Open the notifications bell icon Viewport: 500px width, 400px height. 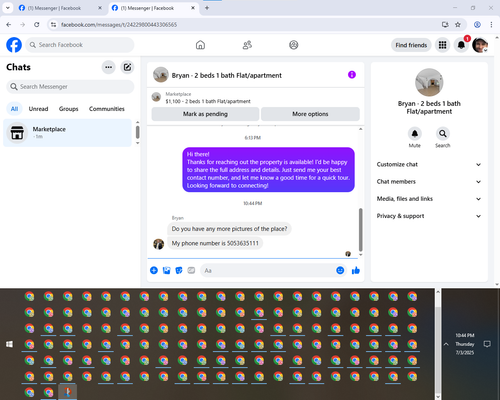pyautogui.click(x=461, y=45)
